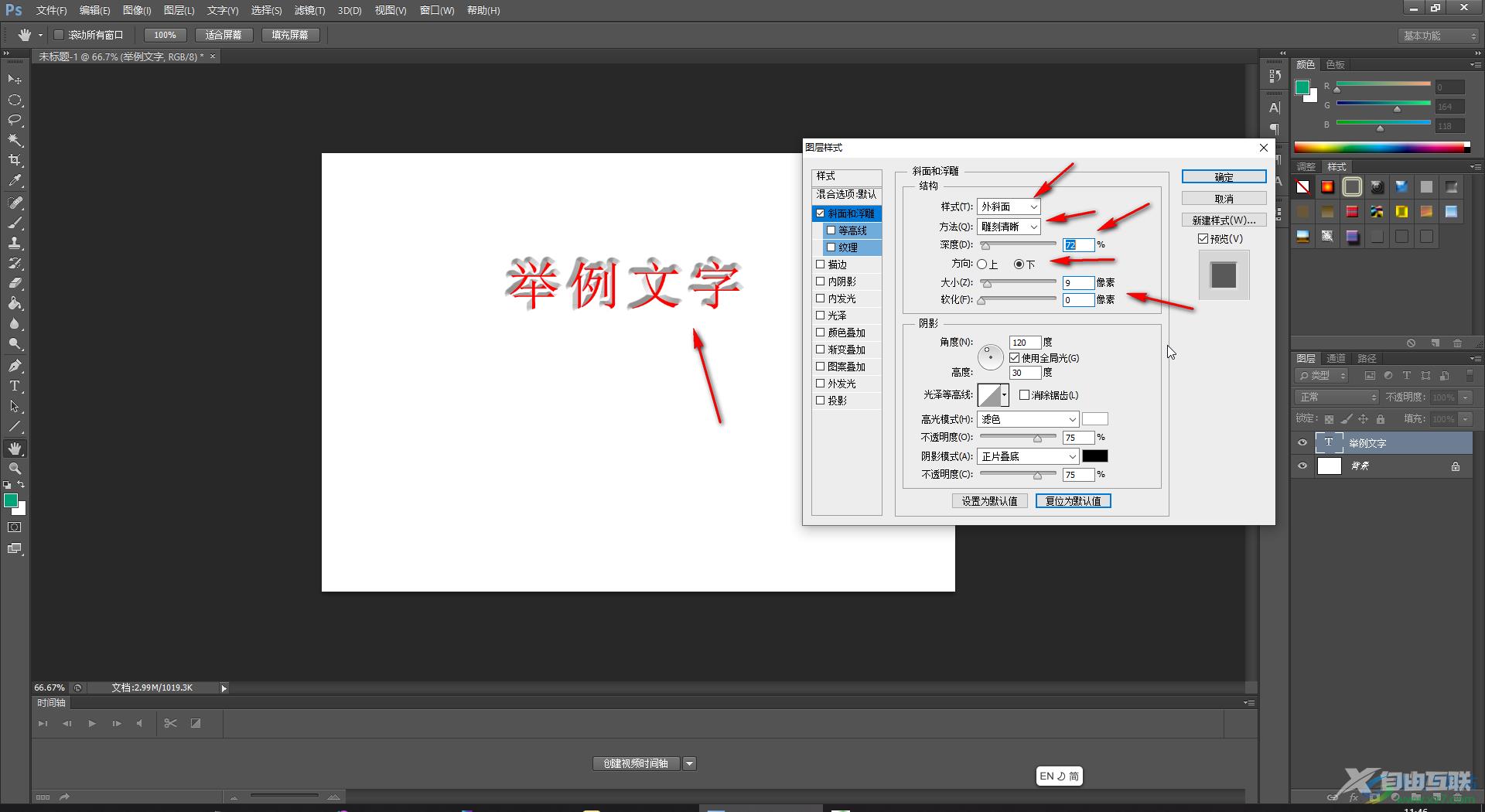Select the Elliptical Marquee tool
The height and width of the screenshot is (812, 1485).
15,101
